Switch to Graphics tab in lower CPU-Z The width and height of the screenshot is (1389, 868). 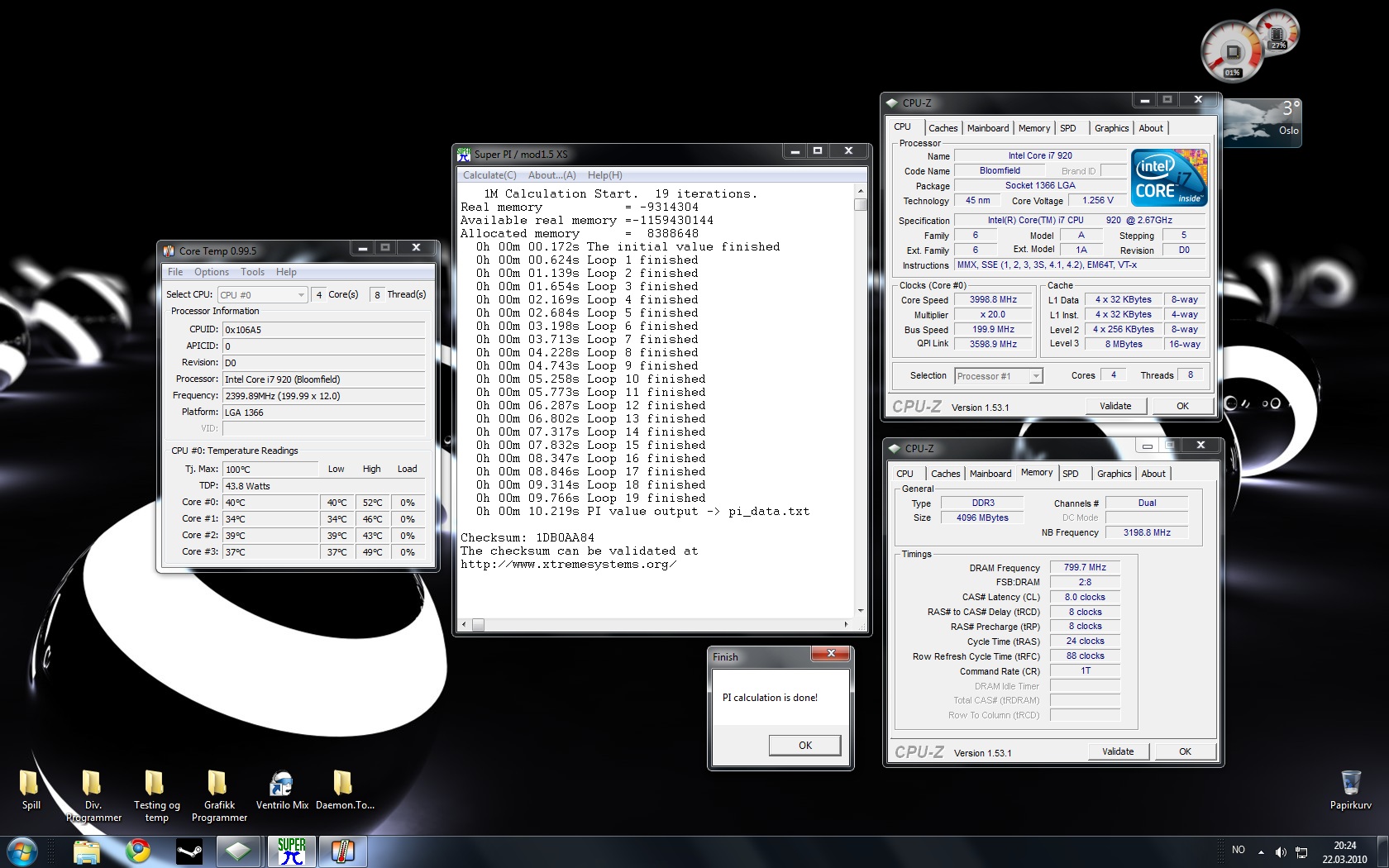tap(1114, 474)
